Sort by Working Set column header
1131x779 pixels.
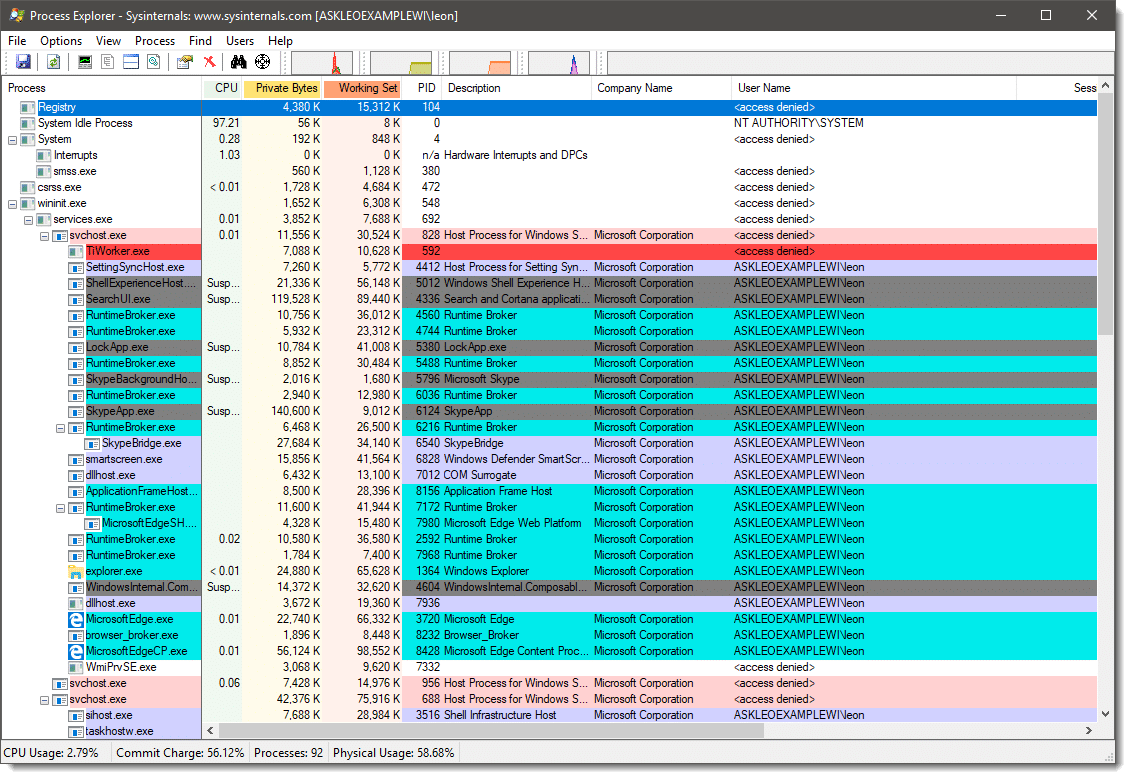tap(363, 88)
